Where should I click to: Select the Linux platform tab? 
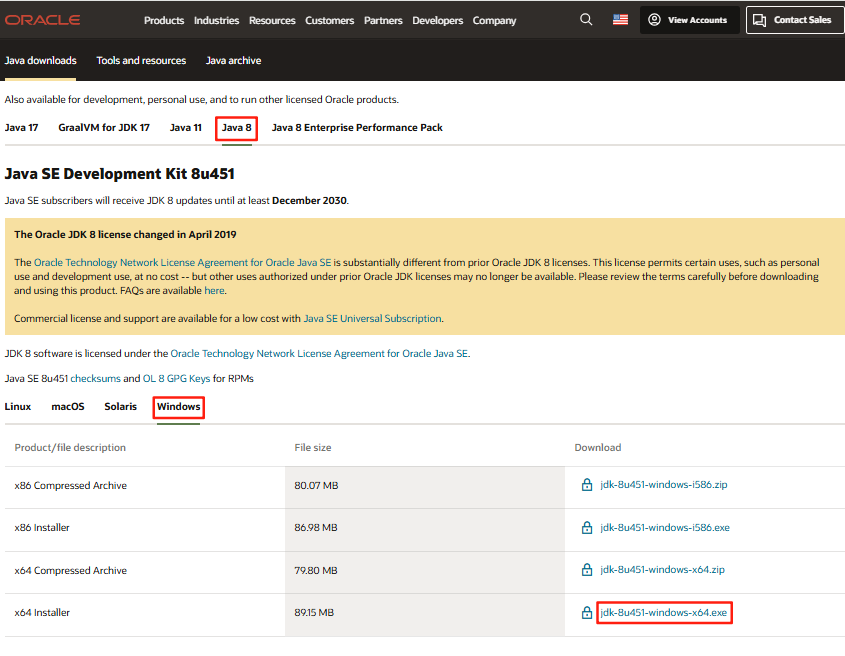pyautogui.click(x=18, y=406)
